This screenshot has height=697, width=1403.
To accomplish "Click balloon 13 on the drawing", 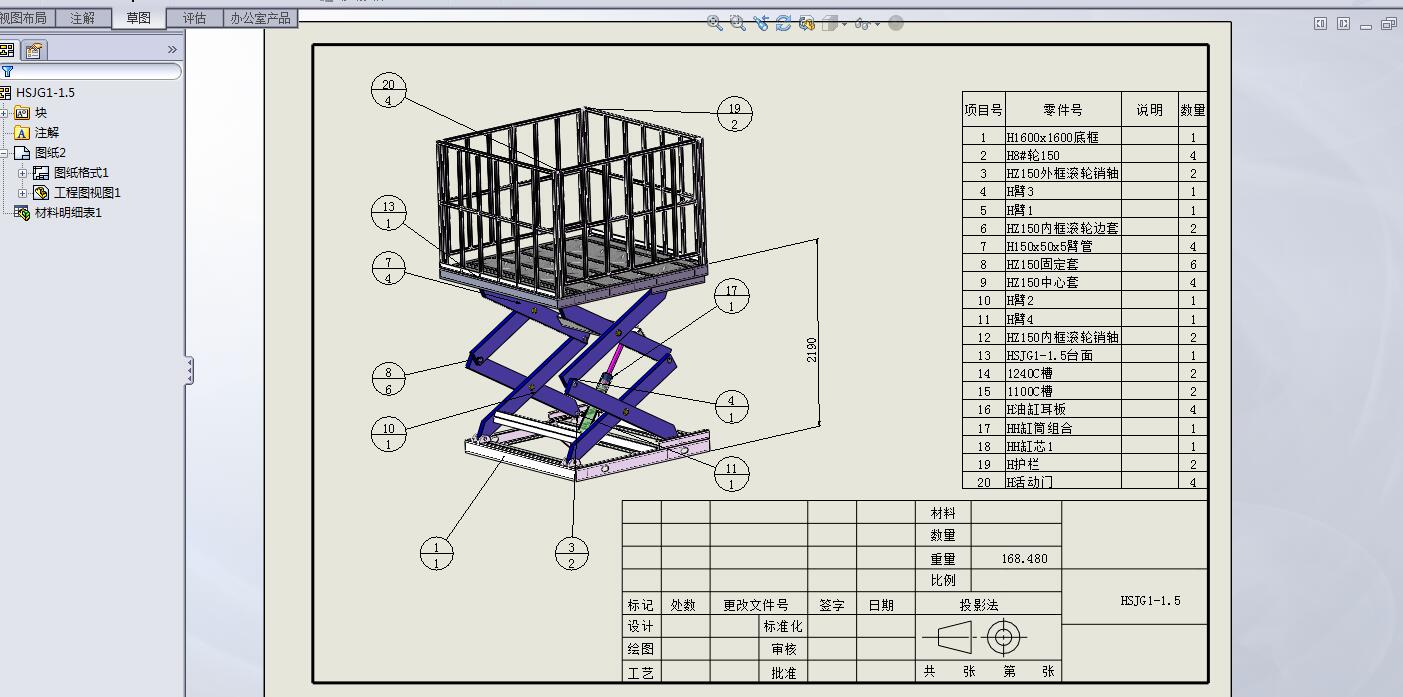I will pos(388,214).
